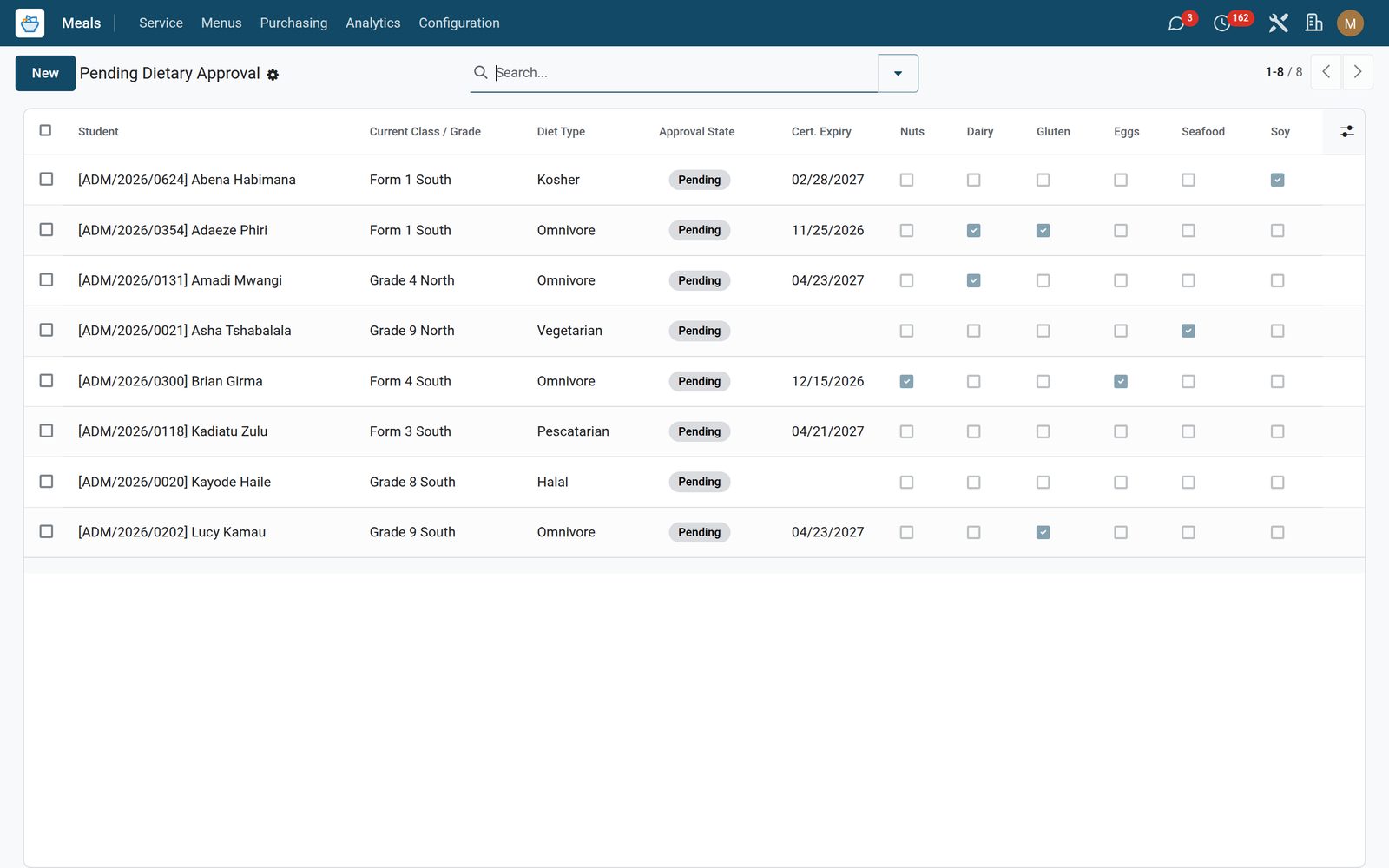Open the user avatar menu
1389x868 pixels.
click(1350, 23)
